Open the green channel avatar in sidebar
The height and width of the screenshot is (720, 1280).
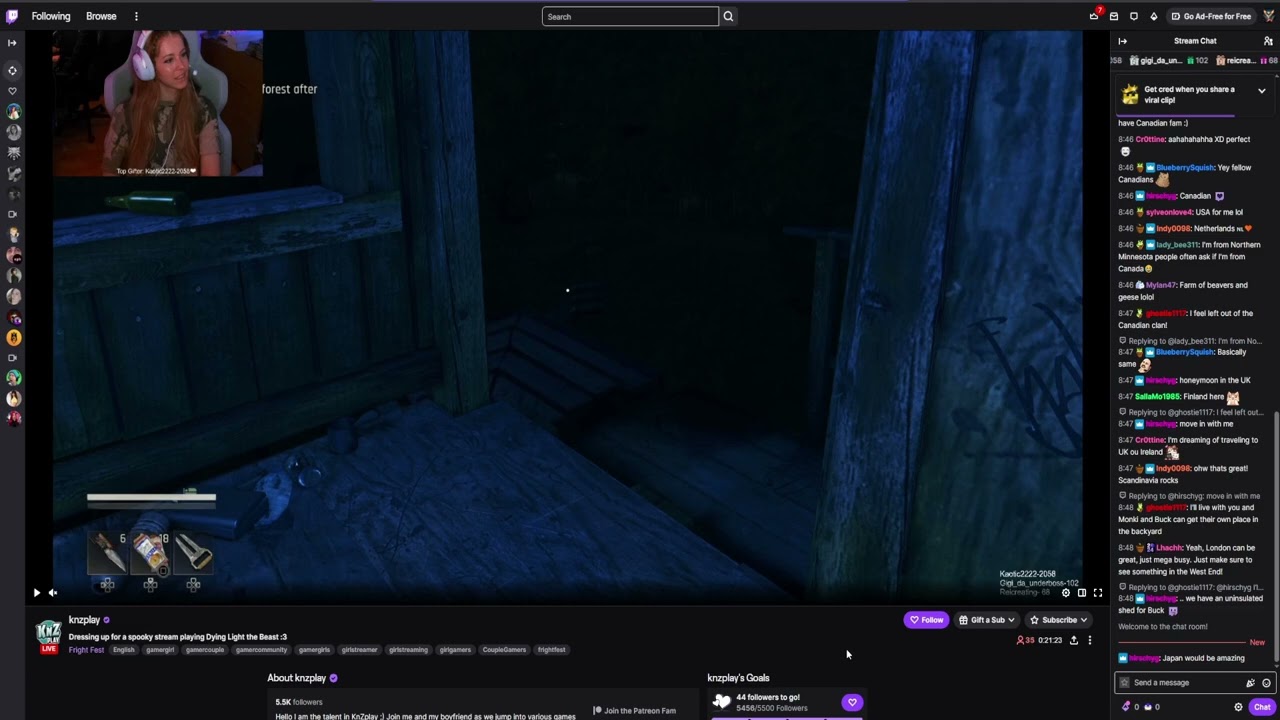pyautogui.click(x=13, y=378)
